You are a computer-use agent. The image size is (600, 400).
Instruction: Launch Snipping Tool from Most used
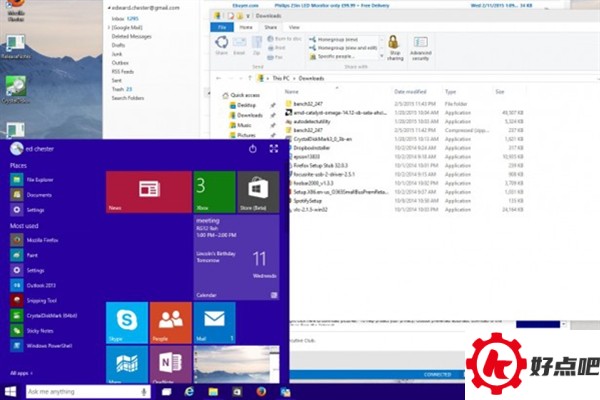click(34, 300)
